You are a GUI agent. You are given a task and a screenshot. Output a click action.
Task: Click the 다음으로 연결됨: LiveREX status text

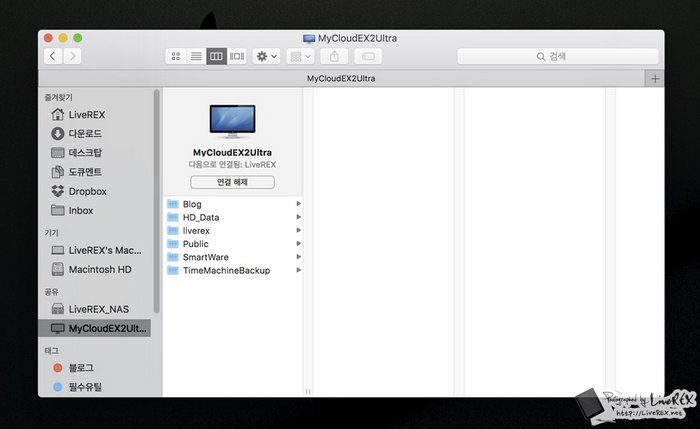[x=233, y=165]
